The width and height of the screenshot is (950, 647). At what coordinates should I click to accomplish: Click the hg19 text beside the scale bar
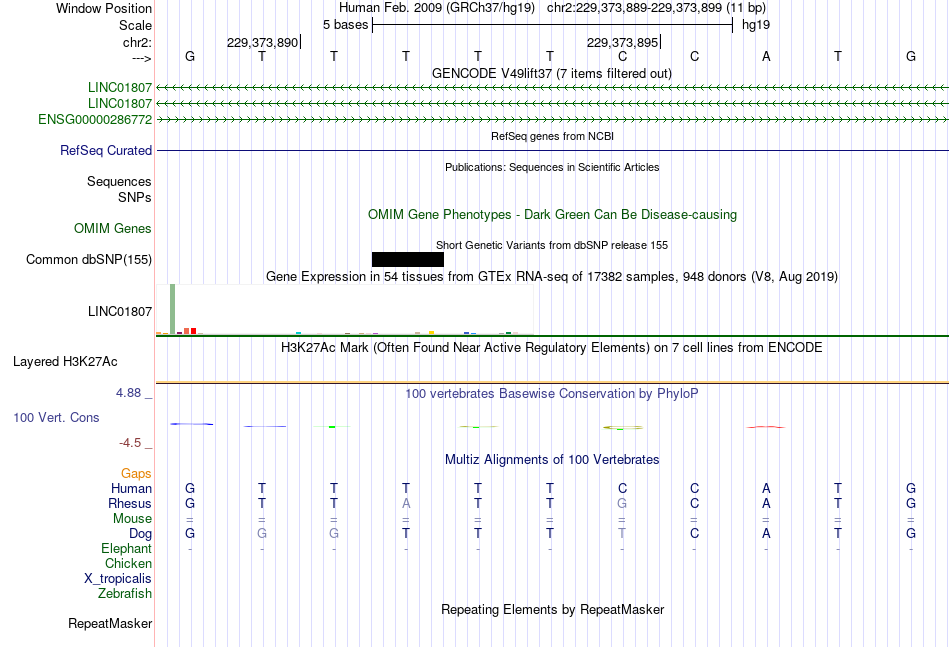point(756,25)
